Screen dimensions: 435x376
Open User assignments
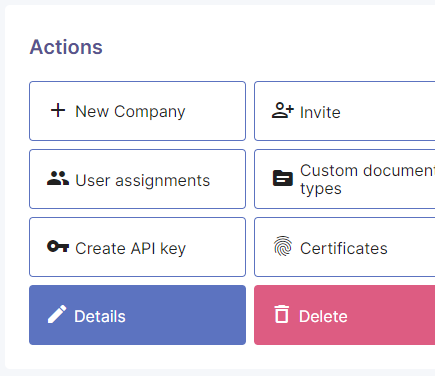[137, 179]
